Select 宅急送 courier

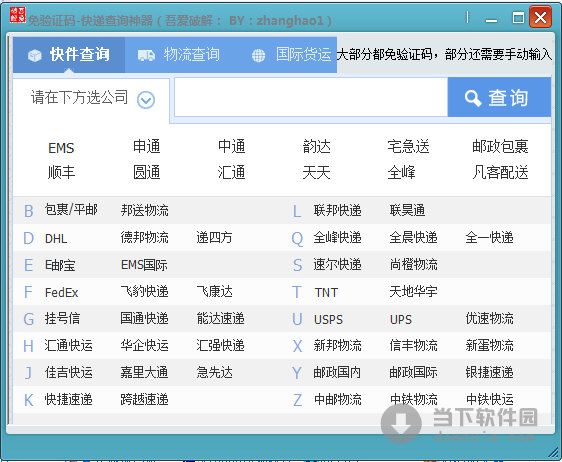coord(408,147)
